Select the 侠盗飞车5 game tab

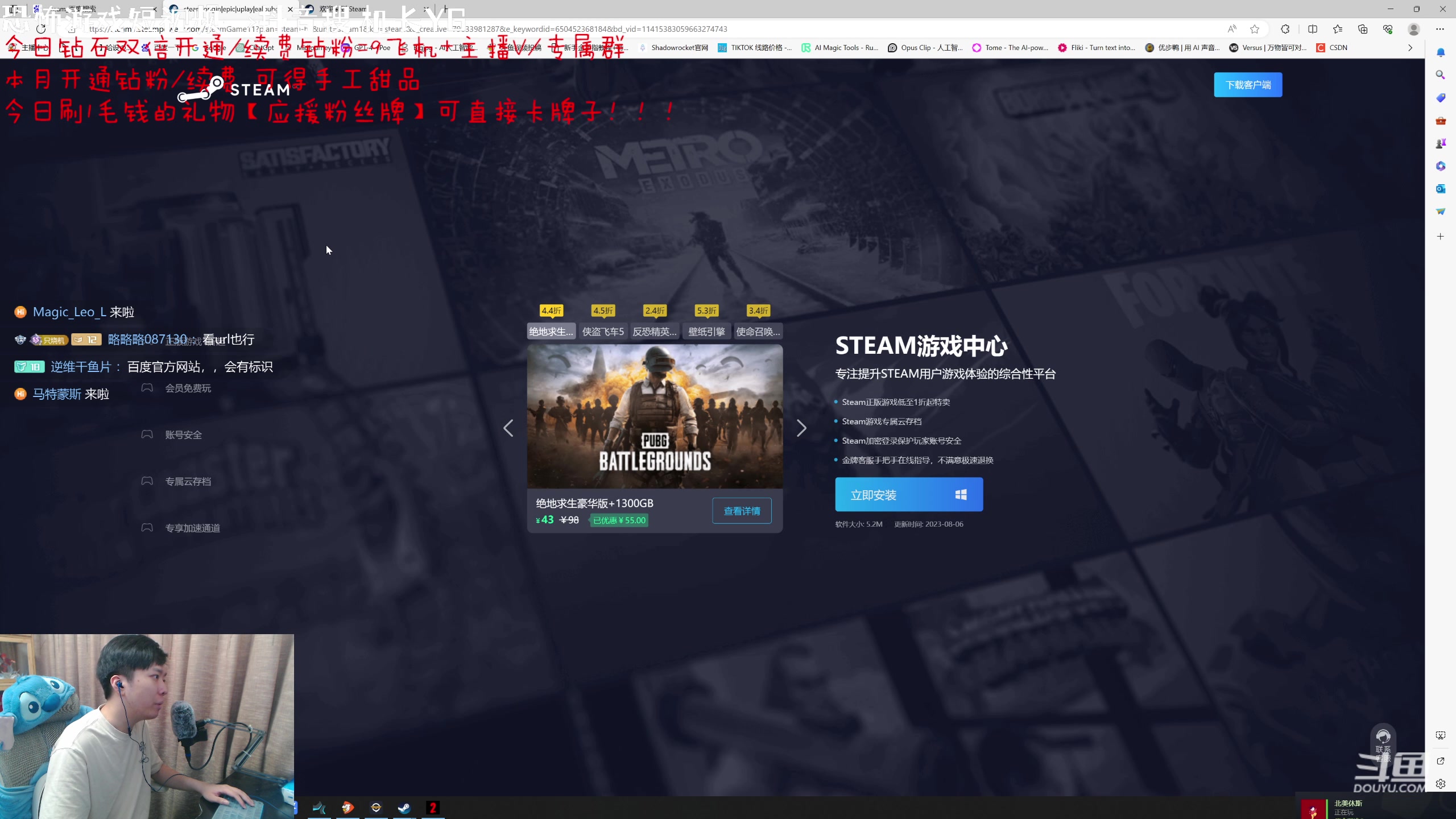pyautogui.click(x=603, y=331)
